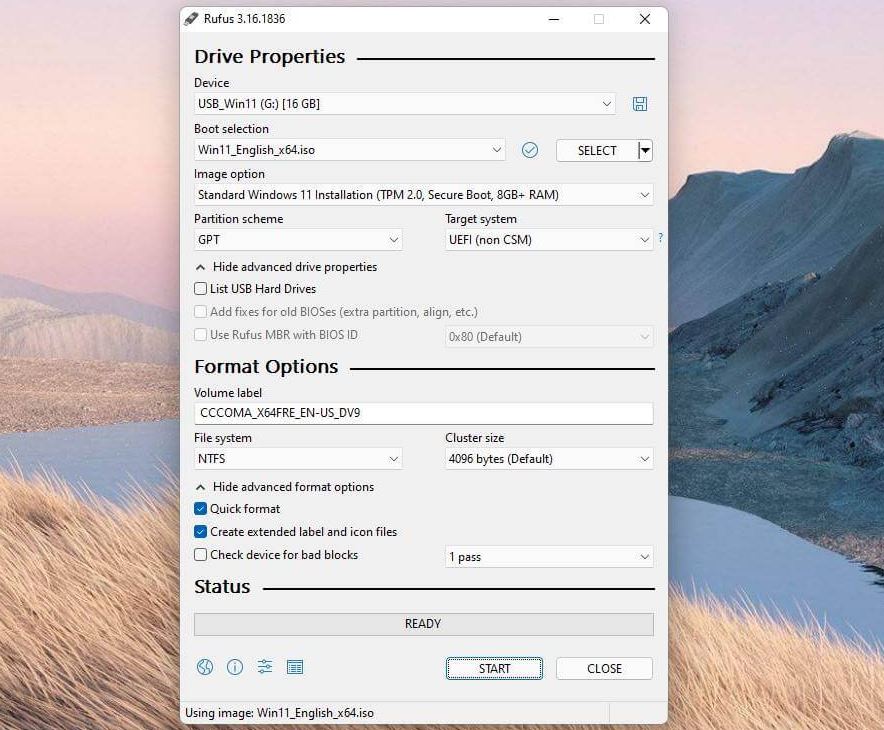The height and width of the screenshot is (730, 884).
Task: Click the Drive Properties heading
Action: point(269,56)
